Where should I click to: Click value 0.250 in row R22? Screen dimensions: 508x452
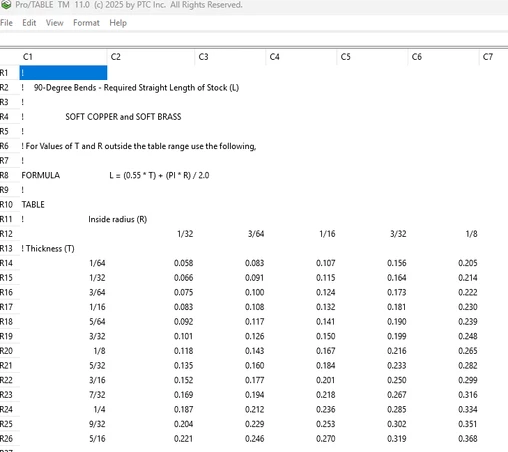point(397,380)
